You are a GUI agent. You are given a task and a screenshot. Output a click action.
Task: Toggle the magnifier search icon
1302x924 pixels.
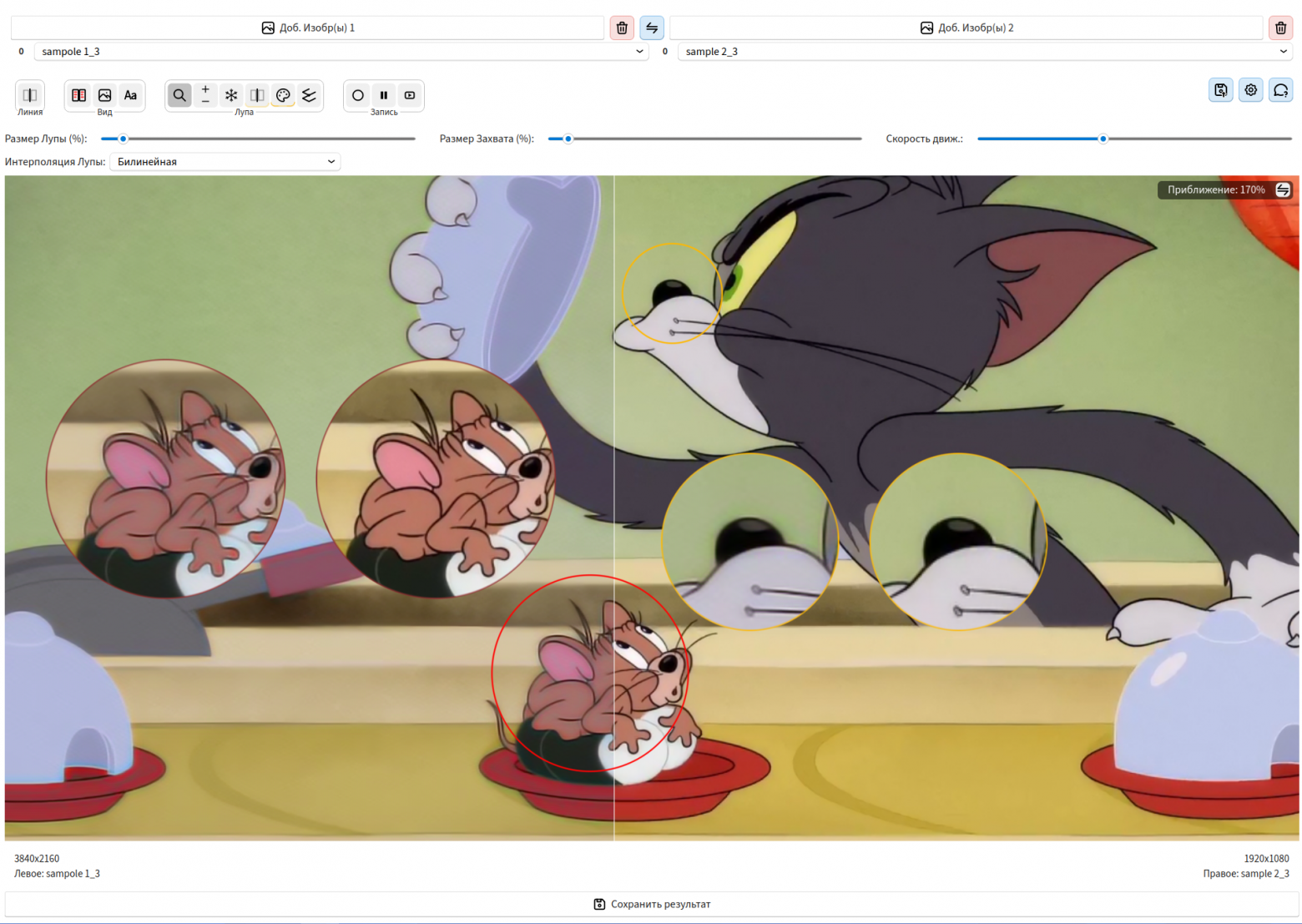click(179, 95)
